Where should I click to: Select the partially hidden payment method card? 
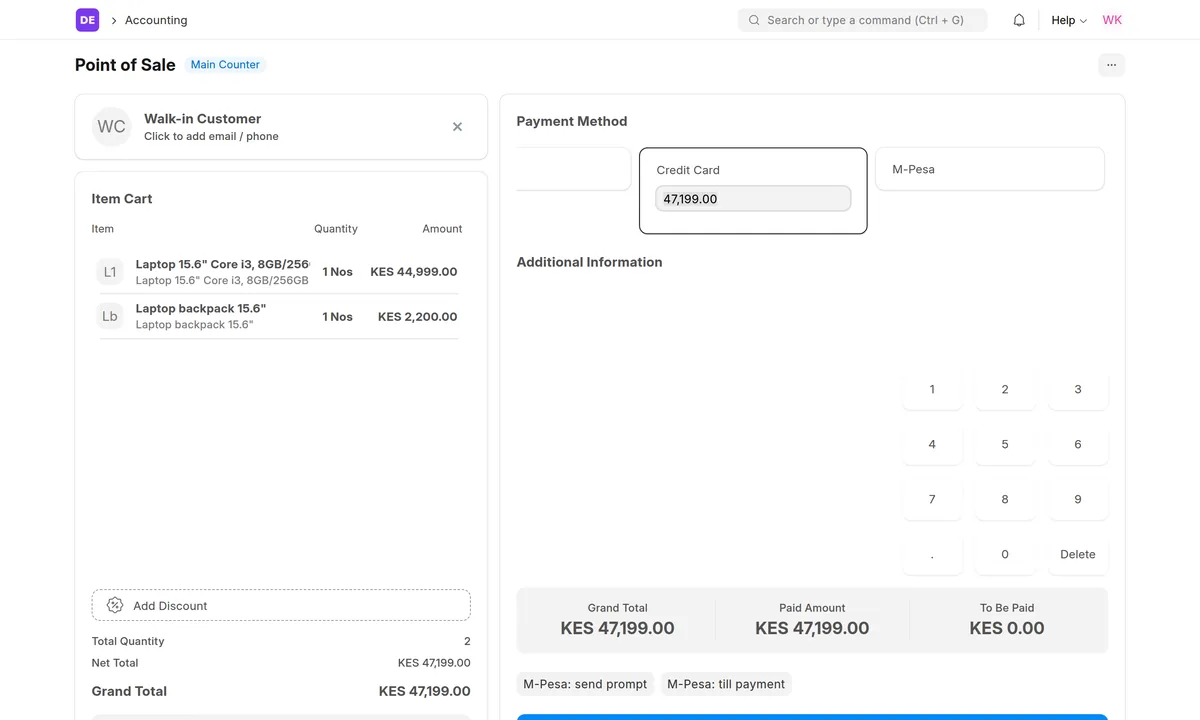pos(573,169)
